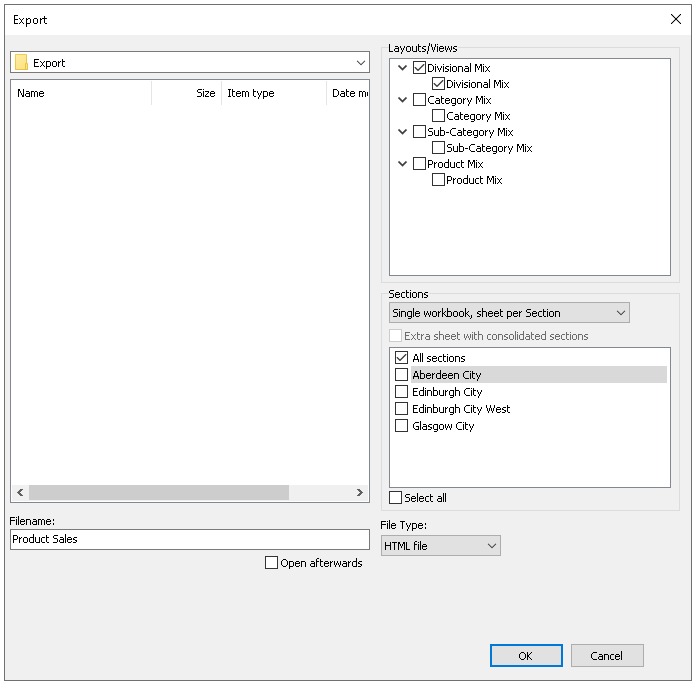Screen dimensions: 700x687
Task: Check the child Sub-Category Mix view
Action: click(438, 148)
